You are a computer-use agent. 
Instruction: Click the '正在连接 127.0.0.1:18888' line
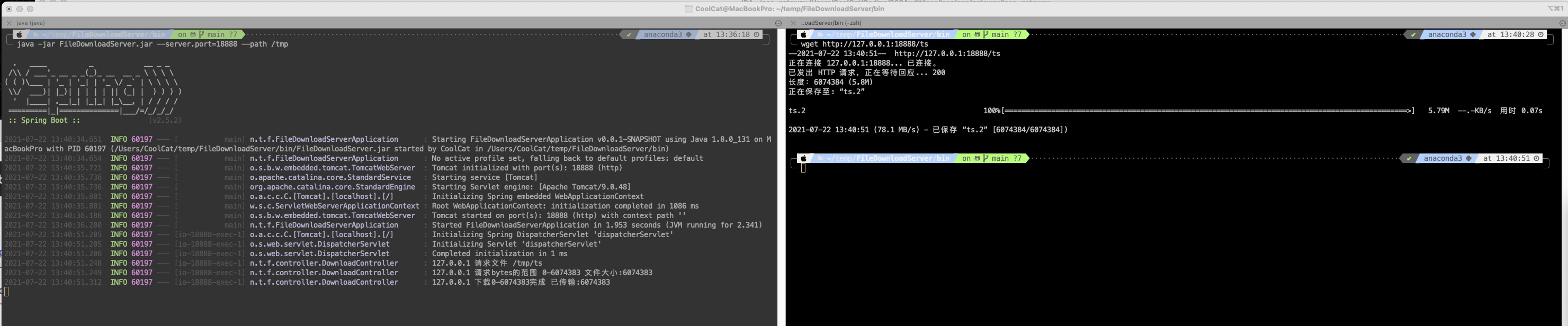tap(864, 64)
